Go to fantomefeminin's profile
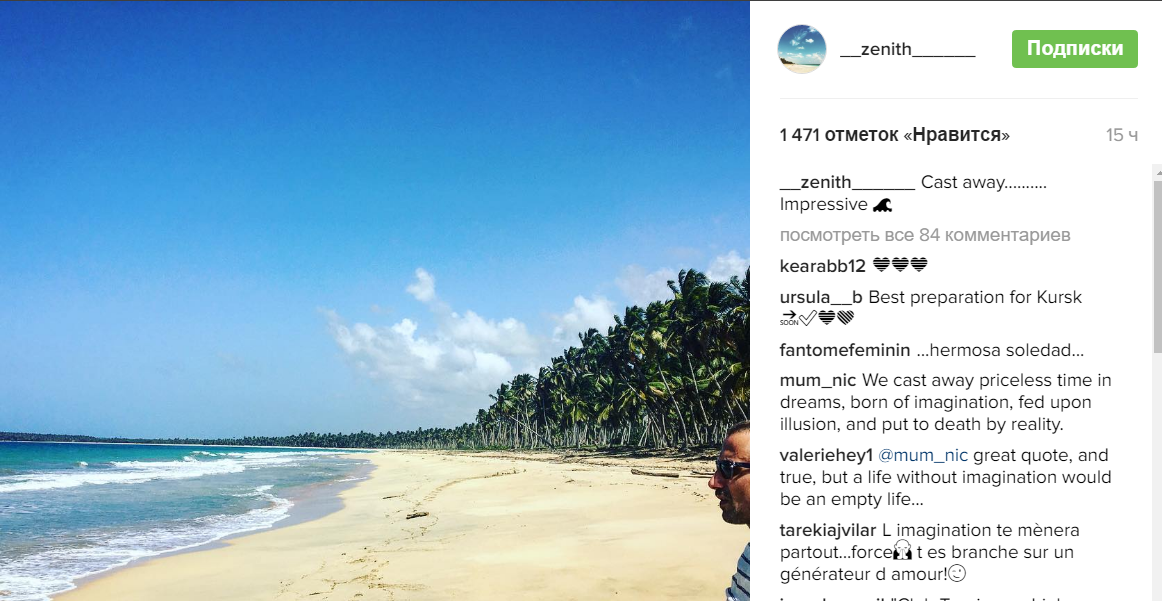This screenshot has width=1162, height=601. click(x=845, y=350)
